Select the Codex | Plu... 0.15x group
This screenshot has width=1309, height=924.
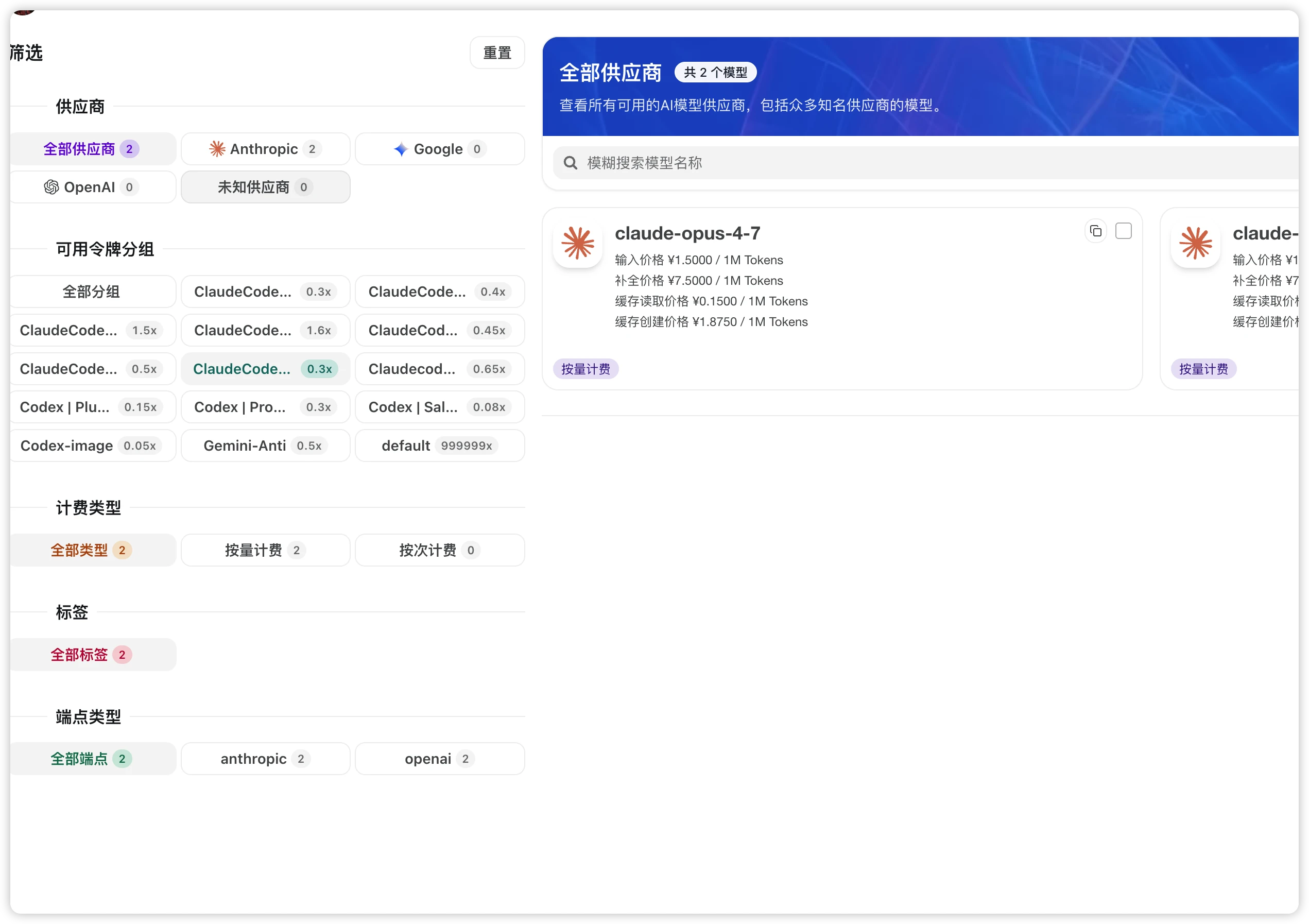(93, 407)
